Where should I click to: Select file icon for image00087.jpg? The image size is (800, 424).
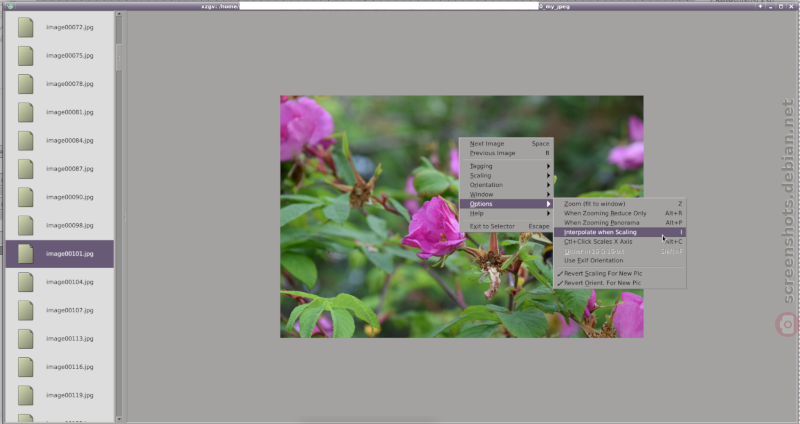pos(26,169)
